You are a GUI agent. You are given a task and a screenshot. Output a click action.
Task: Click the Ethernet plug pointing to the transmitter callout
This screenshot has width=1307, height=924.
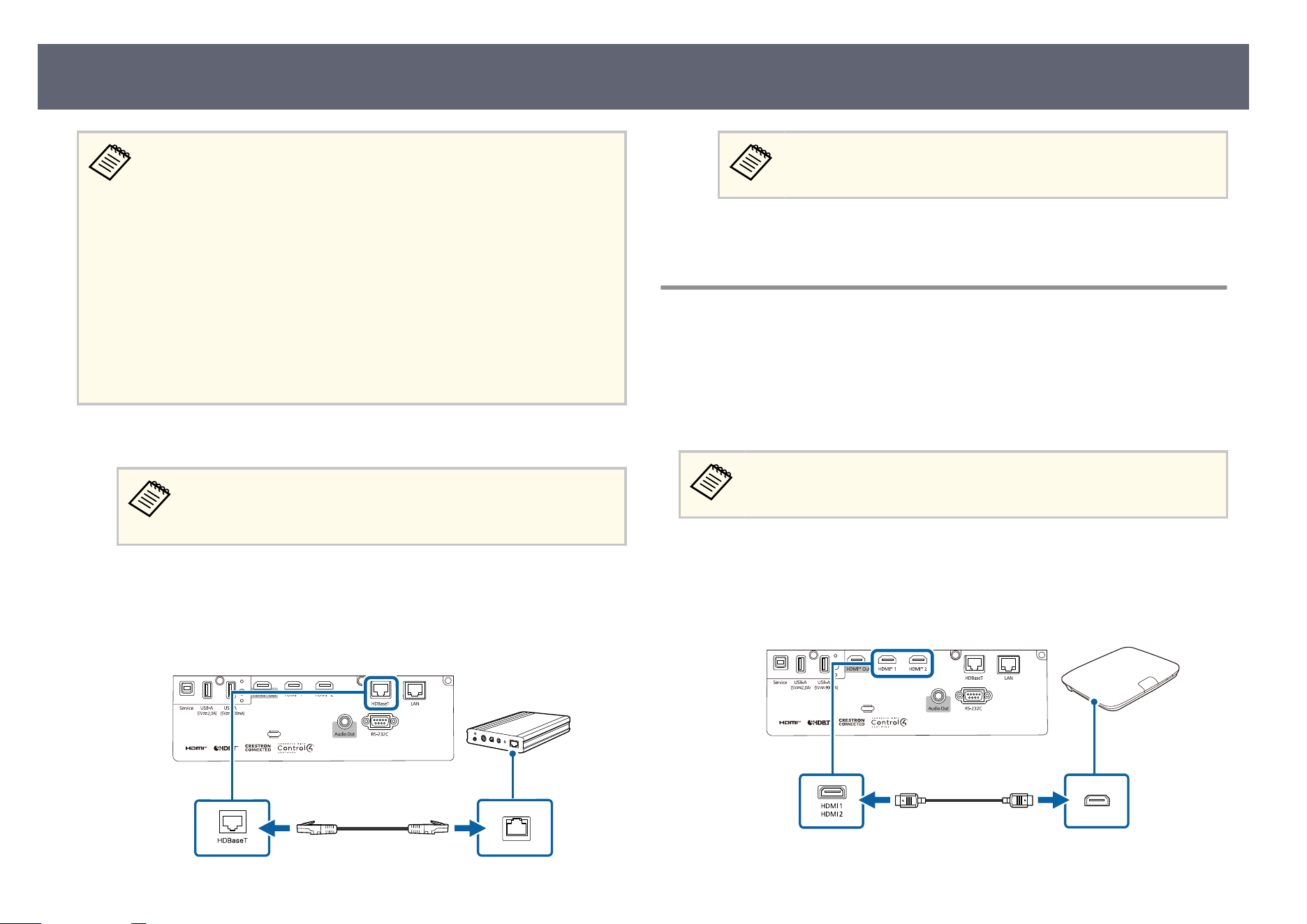click(429, 828)
